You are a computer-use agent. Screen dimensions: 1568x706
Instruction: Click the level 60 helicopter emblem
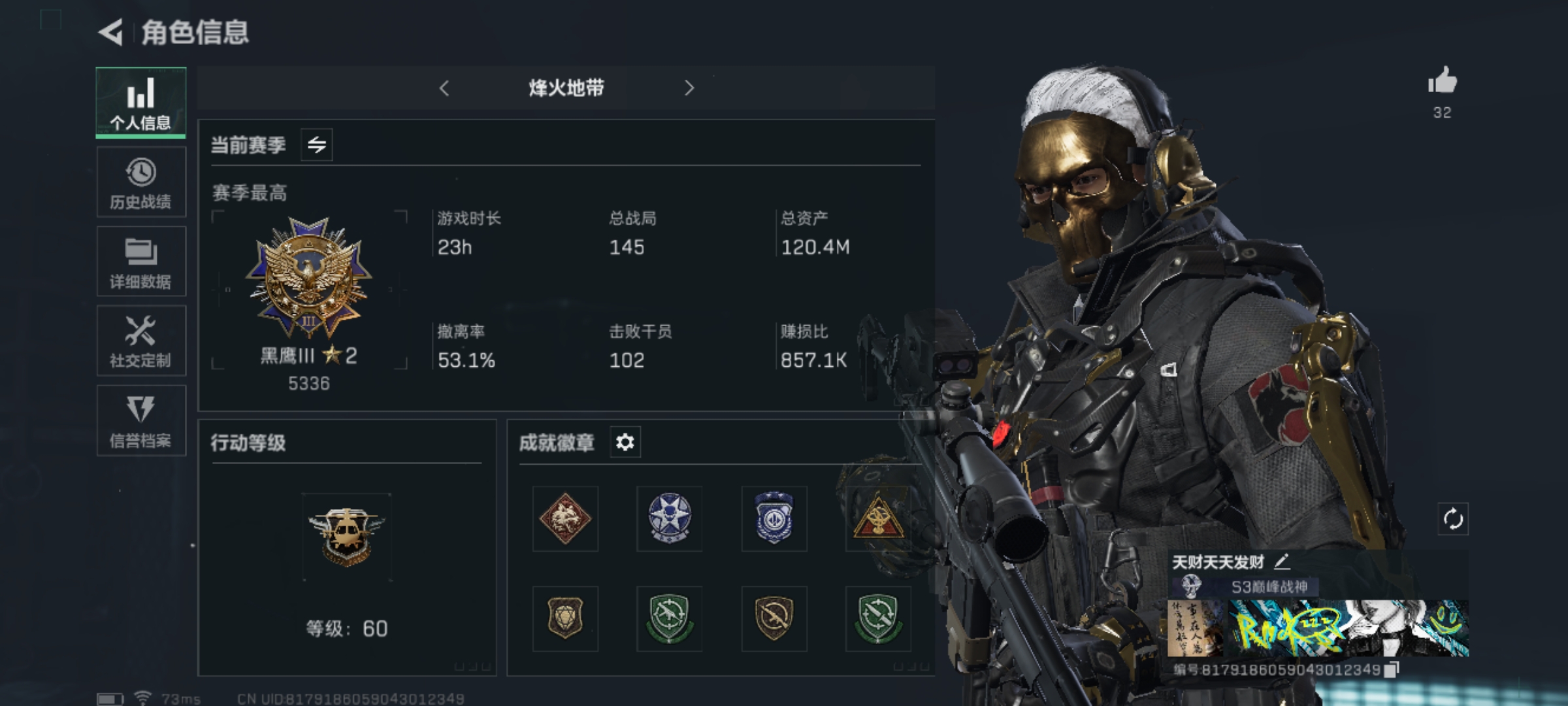tap(346, 537)
